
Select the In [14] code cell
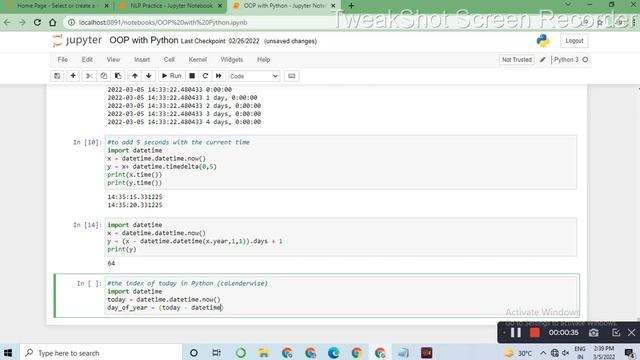[x=341, y=237]
